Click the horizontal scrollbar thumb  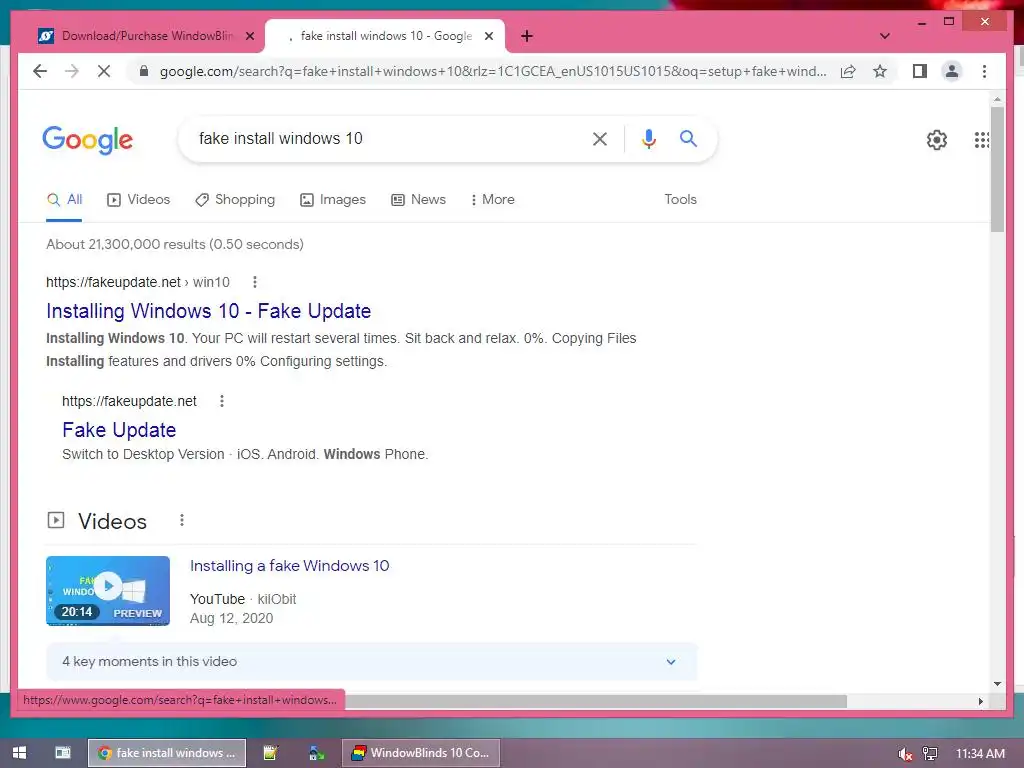tap(596, 701)
